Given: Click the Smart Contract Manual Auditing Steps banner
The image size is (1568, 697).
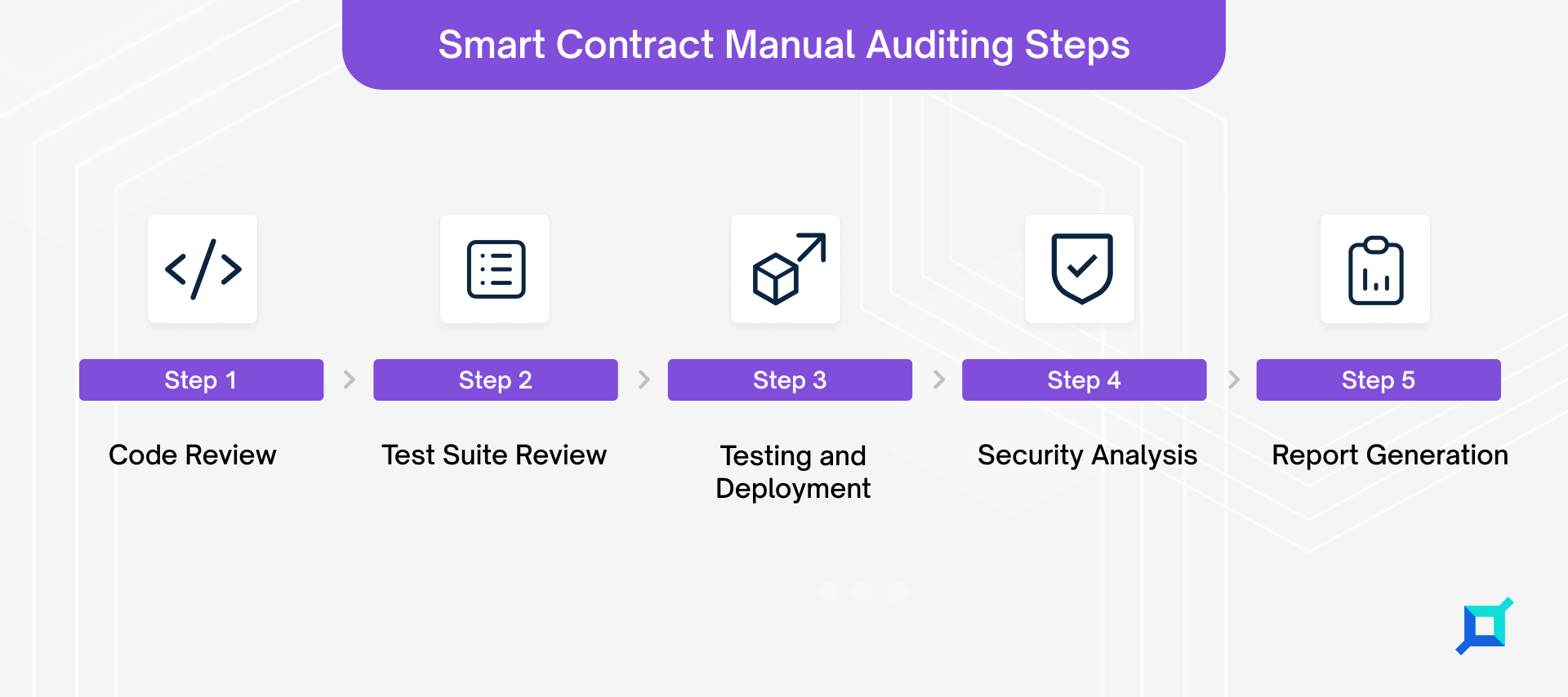Looking at the screenshot, I should coord(784,45).
